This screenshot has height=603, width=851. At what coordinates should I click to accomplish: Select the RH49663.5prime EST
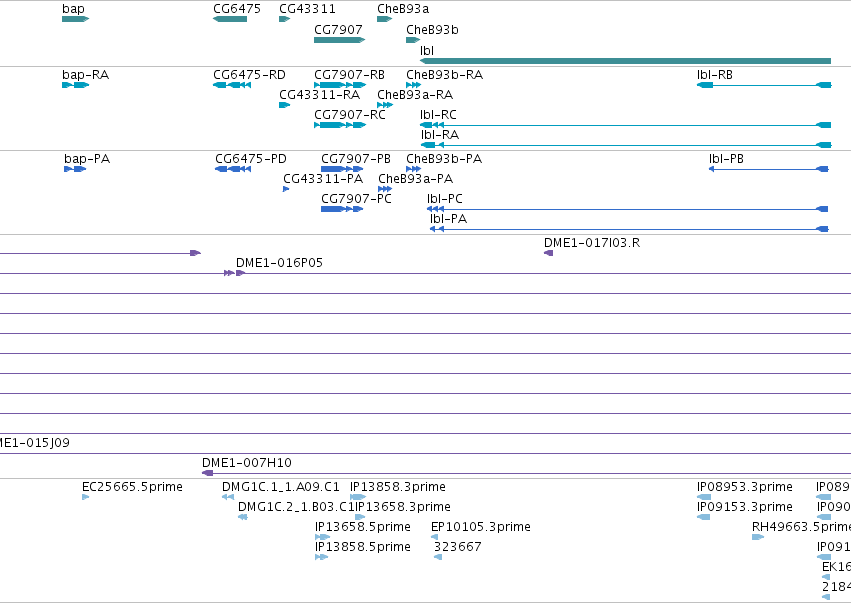[758, 537]
